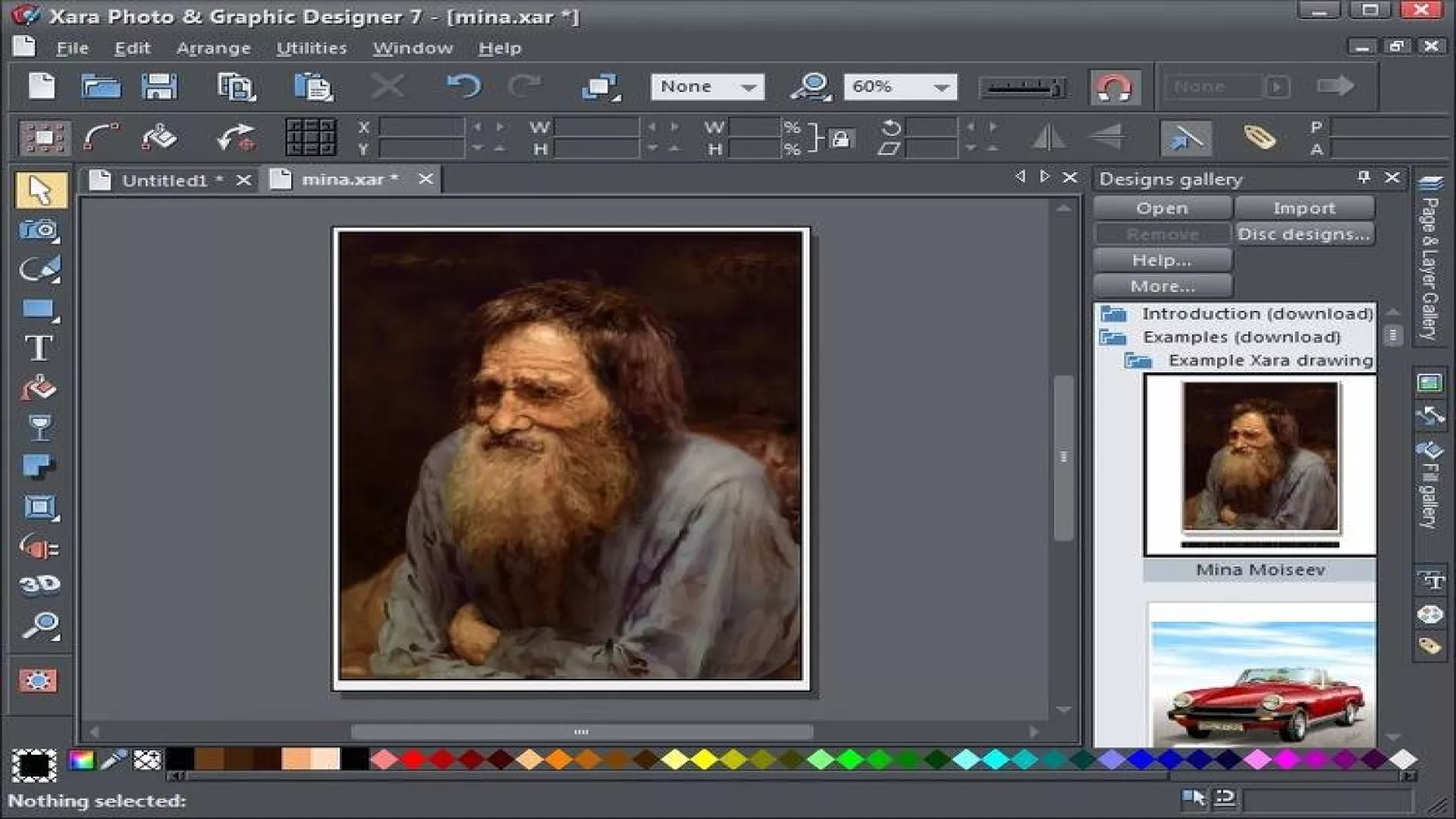Toggle magnetic snap red magnet button
This screenshot has height=819, width=1456.
[x=1114, y=87]
